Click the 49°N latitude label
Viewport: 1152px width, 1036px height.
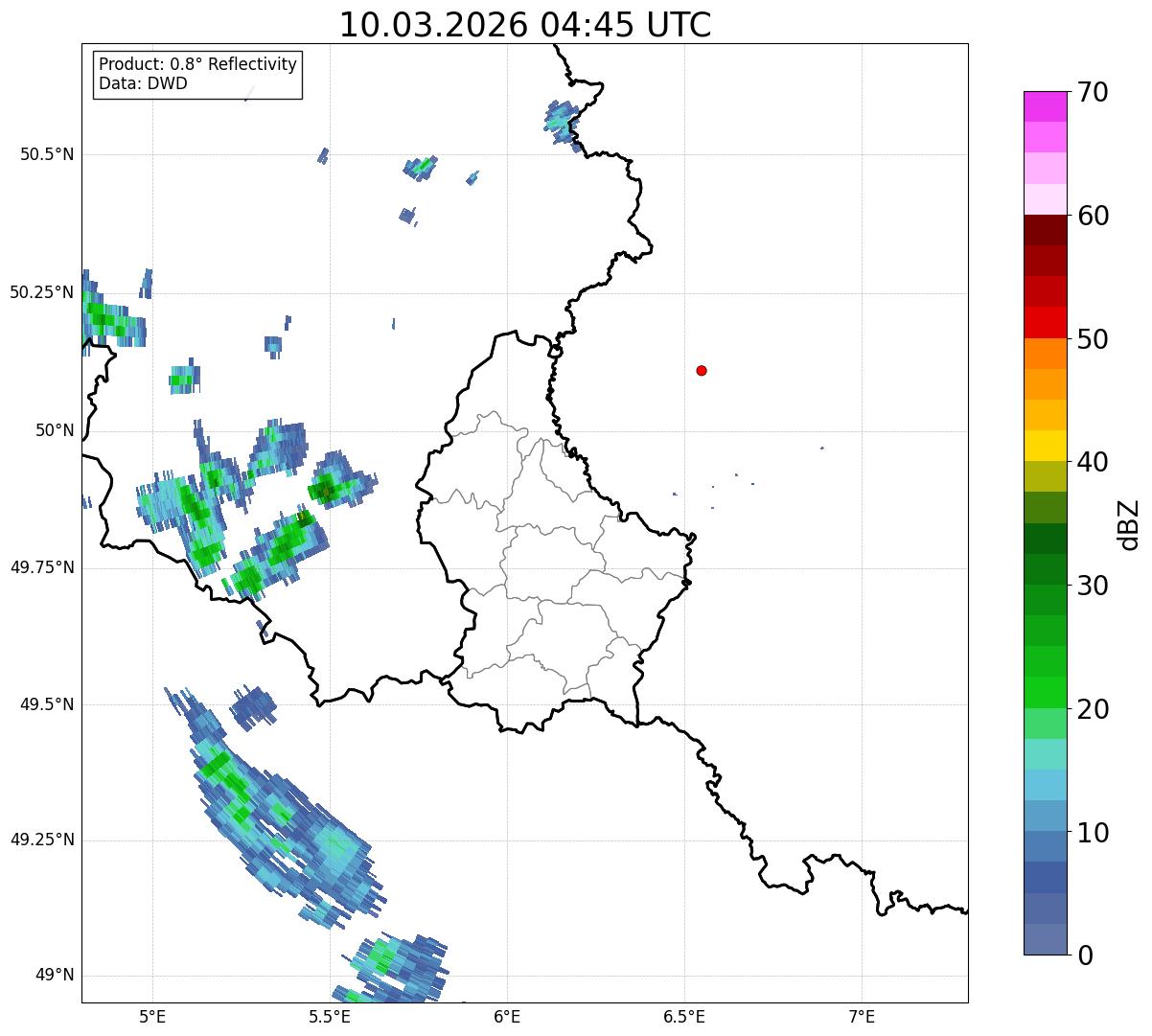coord(56,976)
